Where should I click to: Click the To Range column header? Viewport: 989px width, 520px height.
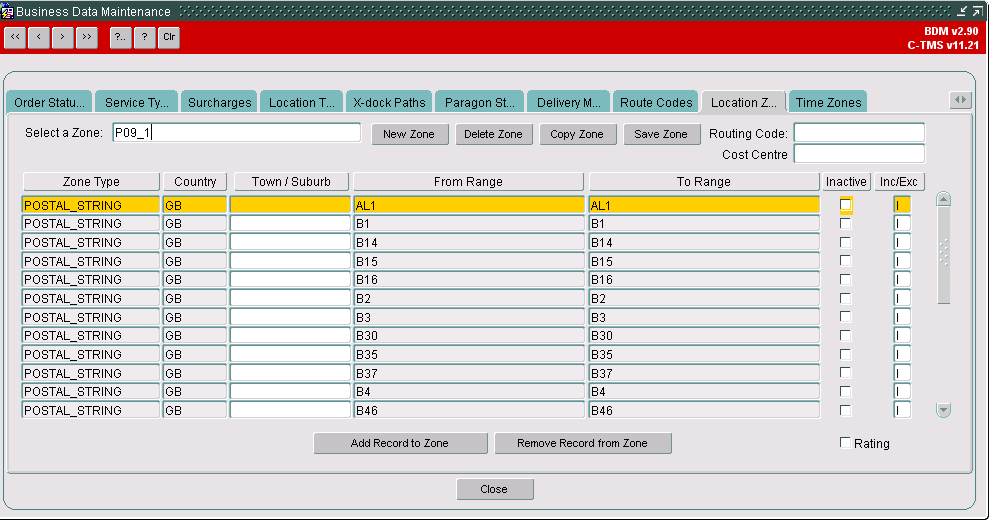click(x=704, y=182)
